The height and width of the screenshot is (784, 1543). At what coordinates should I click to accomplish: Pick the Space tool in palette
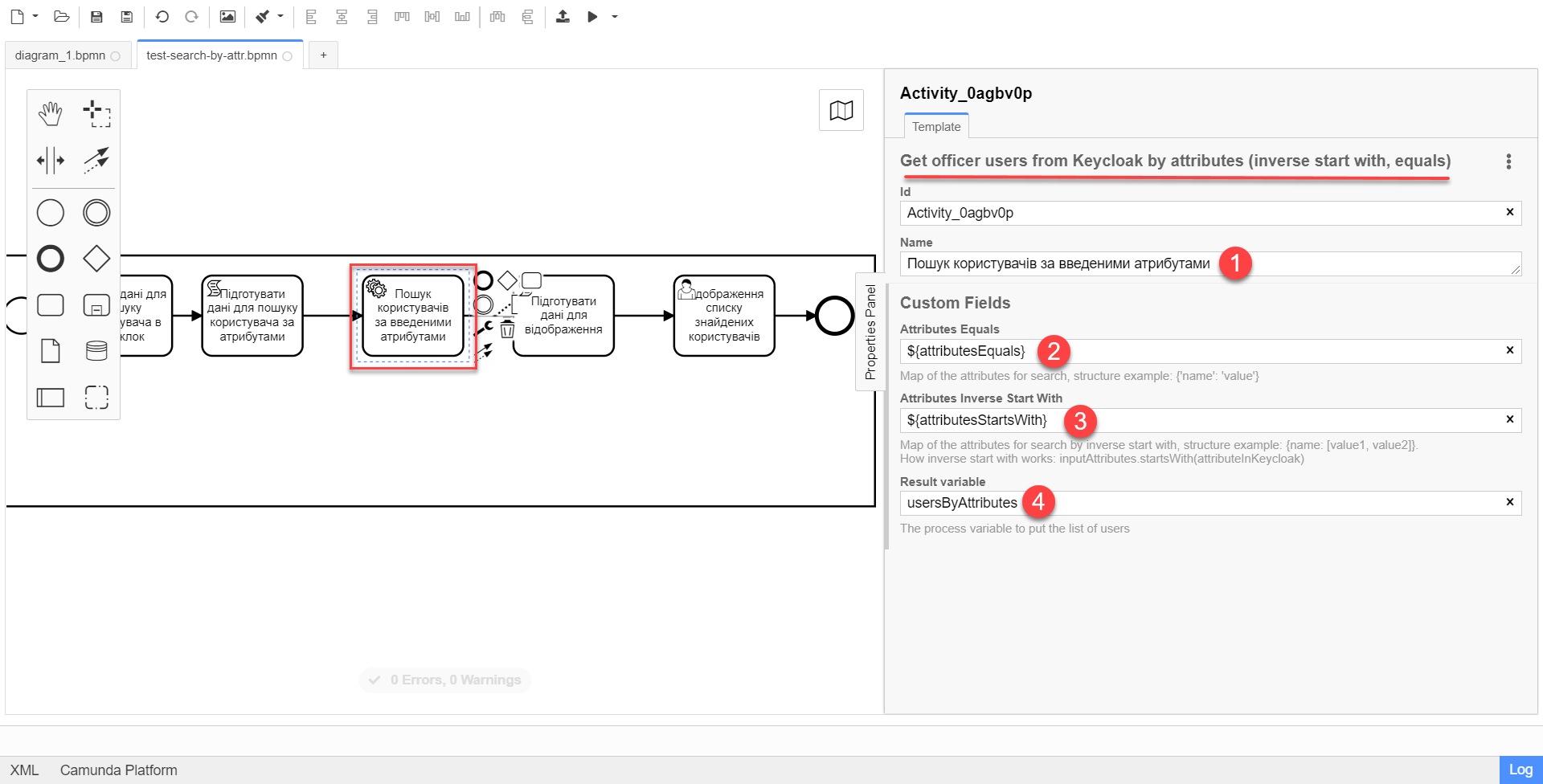coord(50,160)
